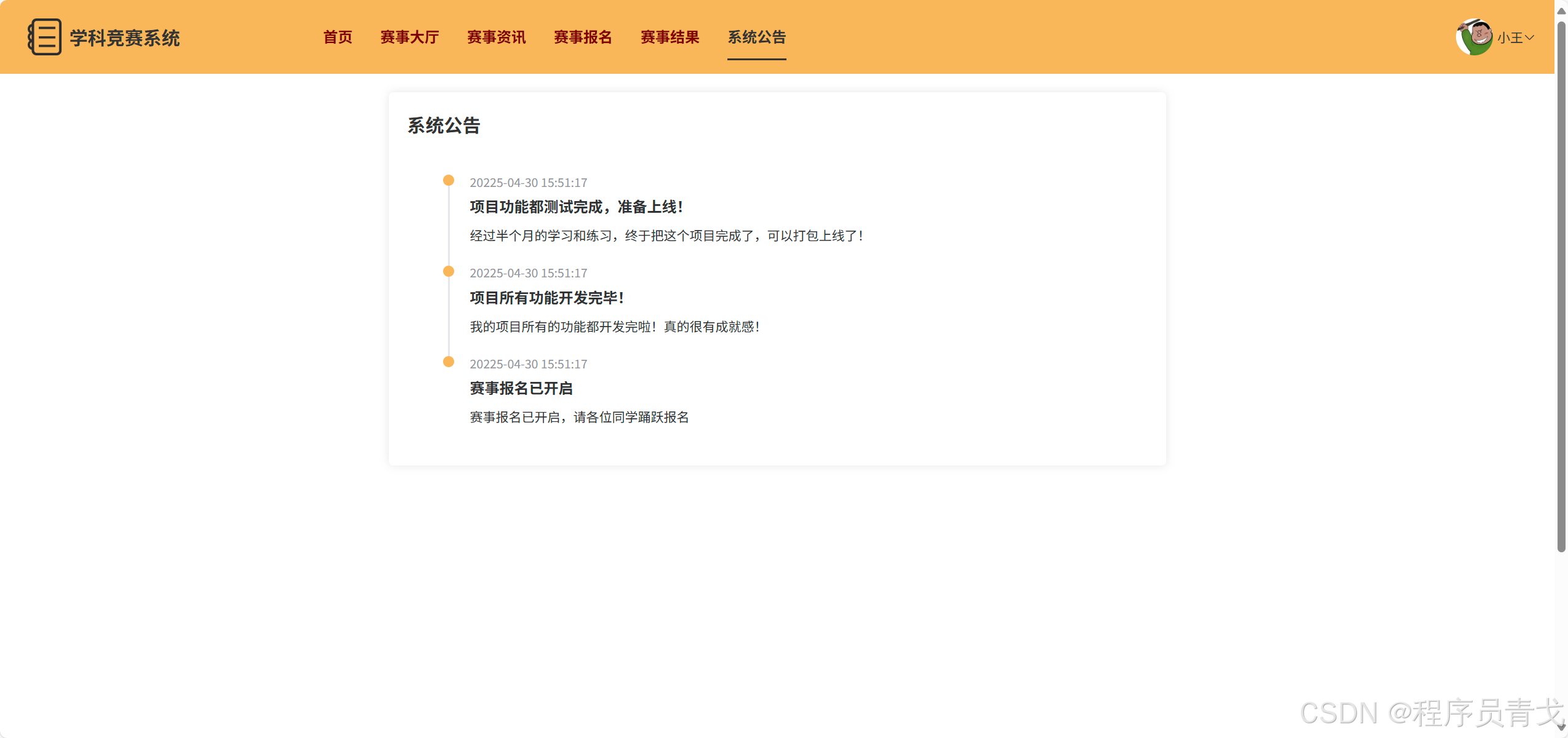
Task: Click scrollbar down arrow
Action: pyautogui.click(x=1561, y=728)
